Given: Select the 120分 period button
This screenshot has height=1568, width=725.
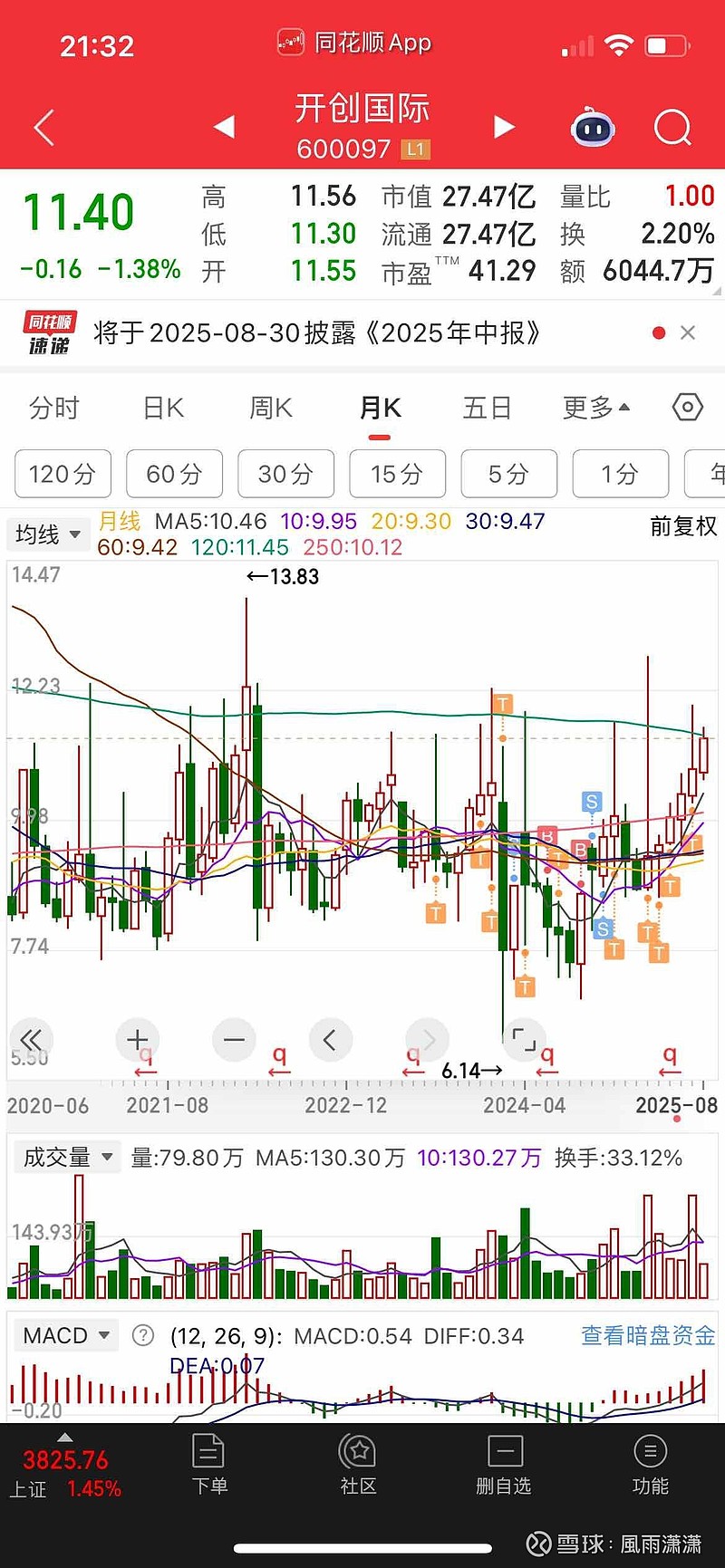Looking at the screenshot, I should click(63, 474).
